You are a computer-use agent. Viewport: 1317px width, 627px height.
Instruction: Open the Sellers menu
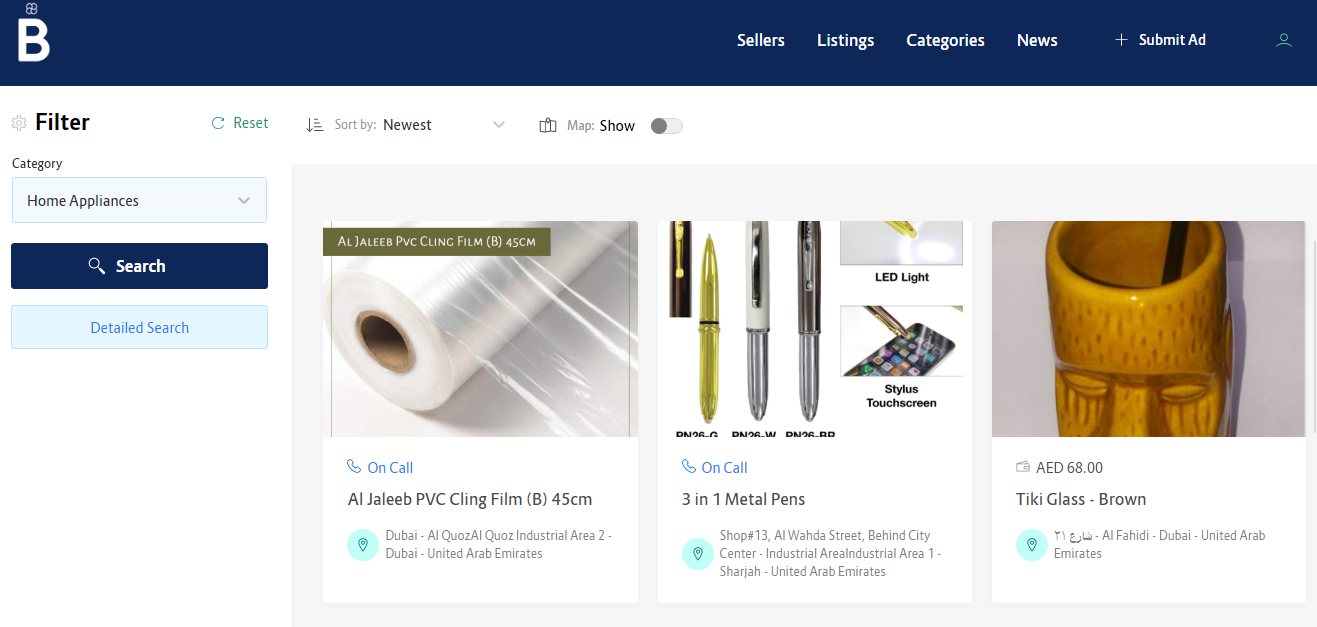(761, 40)
